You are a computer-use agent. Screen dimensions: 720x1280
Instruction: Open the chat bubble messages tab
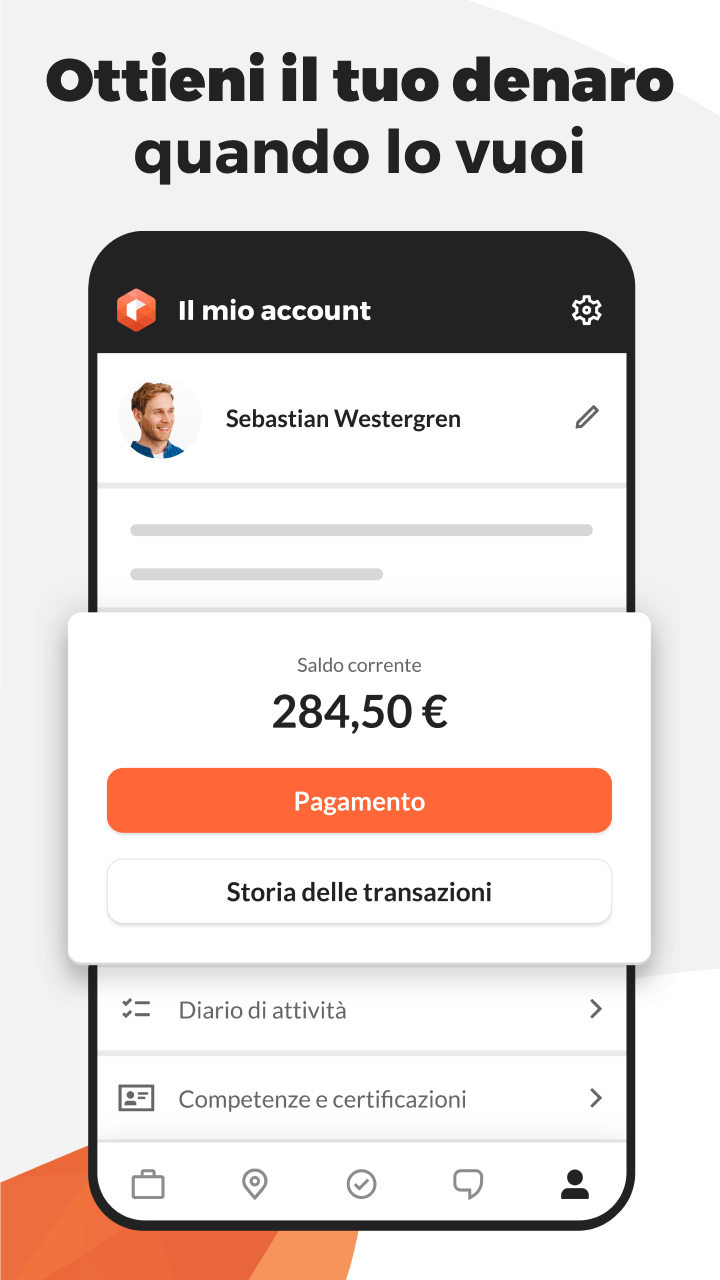click(x=468, y=1185)
